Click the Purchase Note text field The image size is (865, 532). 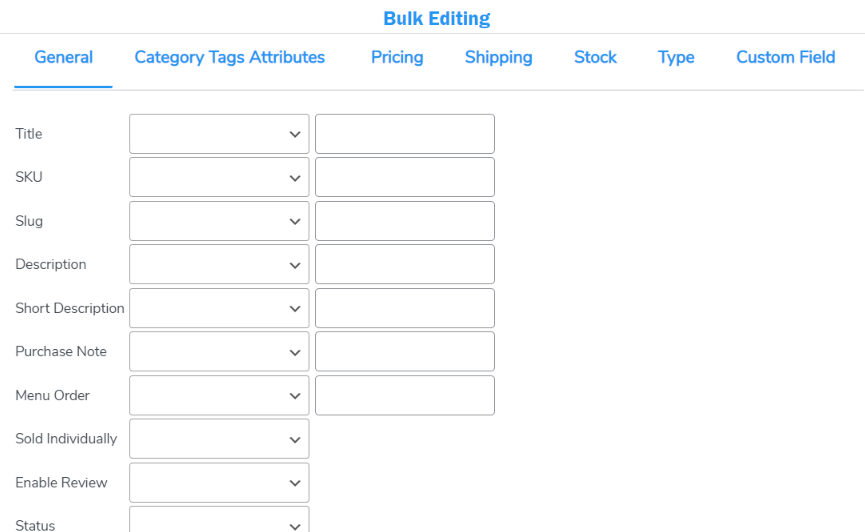coord(405,352)
